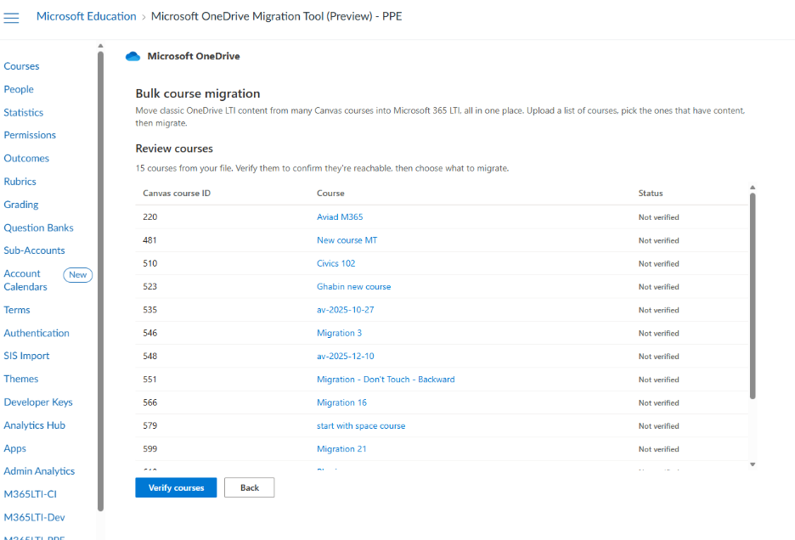This screenshot has height=540, width=795.
Task: Click the Bulk course migration heading
Action: [x=198, y=94]
